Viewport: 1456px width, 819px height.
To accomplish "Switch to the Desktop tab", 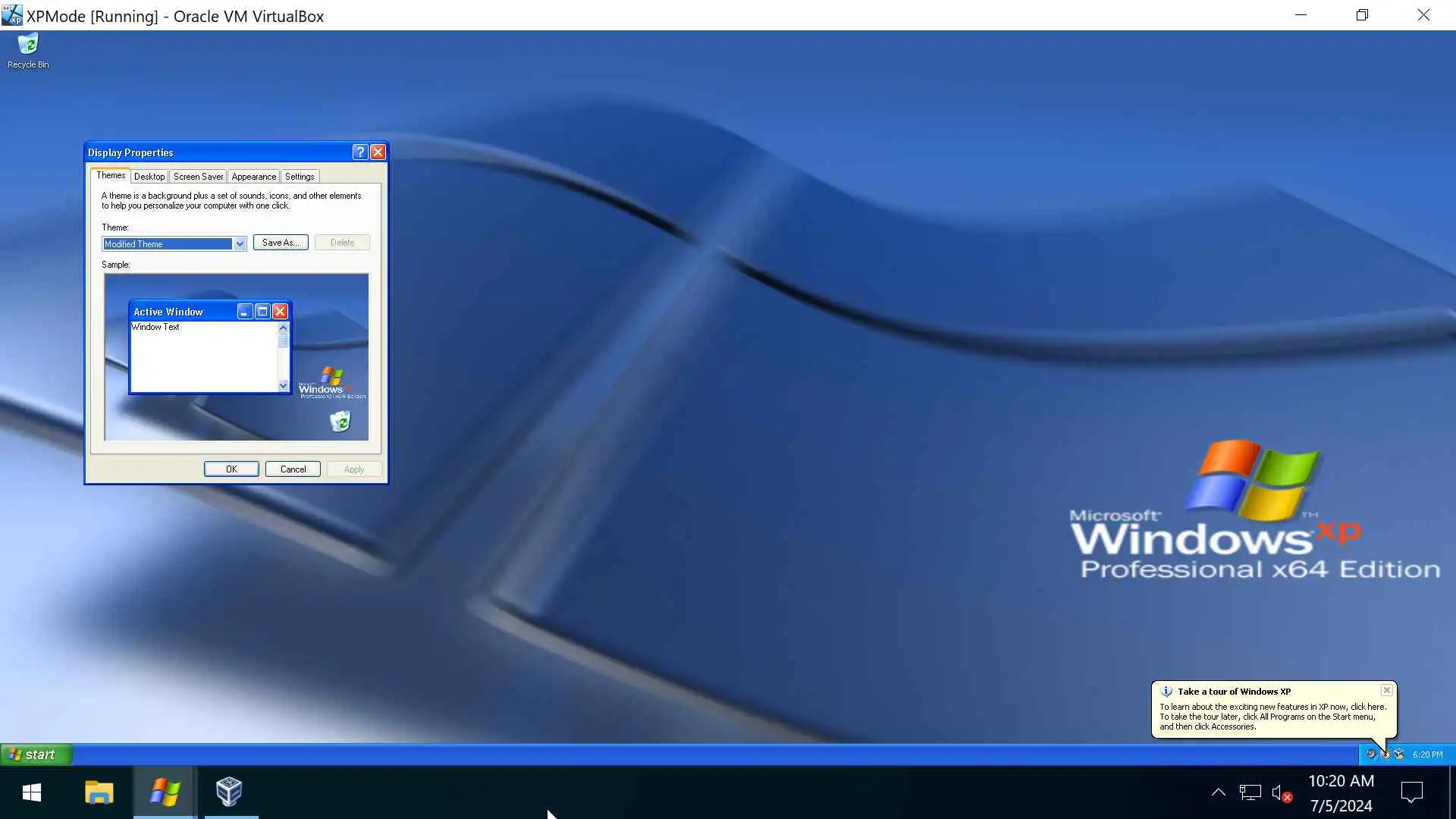I will 149,177.
